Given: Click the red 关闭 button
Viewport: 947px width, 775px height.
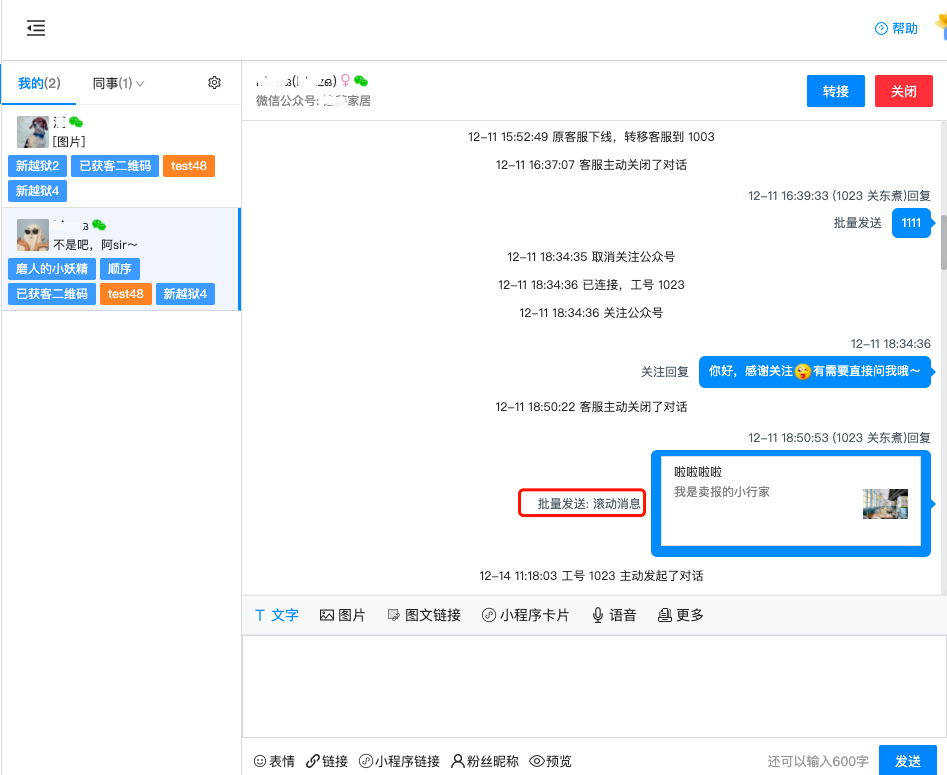Looking at the screenshot, I should coord(904,91).
